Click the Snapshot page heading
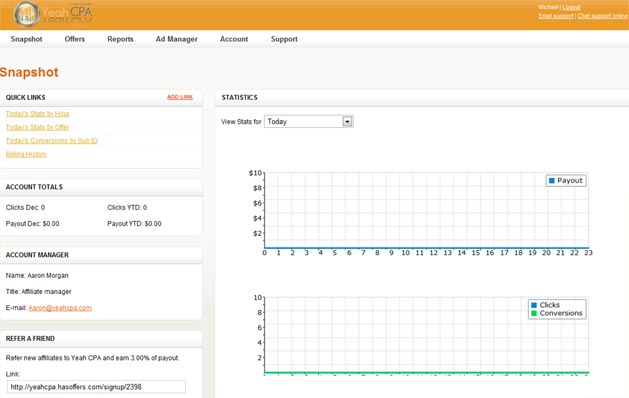Screen dimensions: 629x398 tap(29, 72)
